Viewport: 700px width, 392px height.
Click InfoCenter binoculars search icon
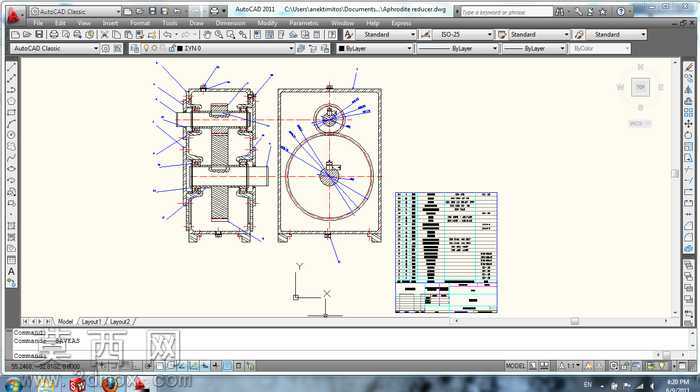[x=559, y=12]
